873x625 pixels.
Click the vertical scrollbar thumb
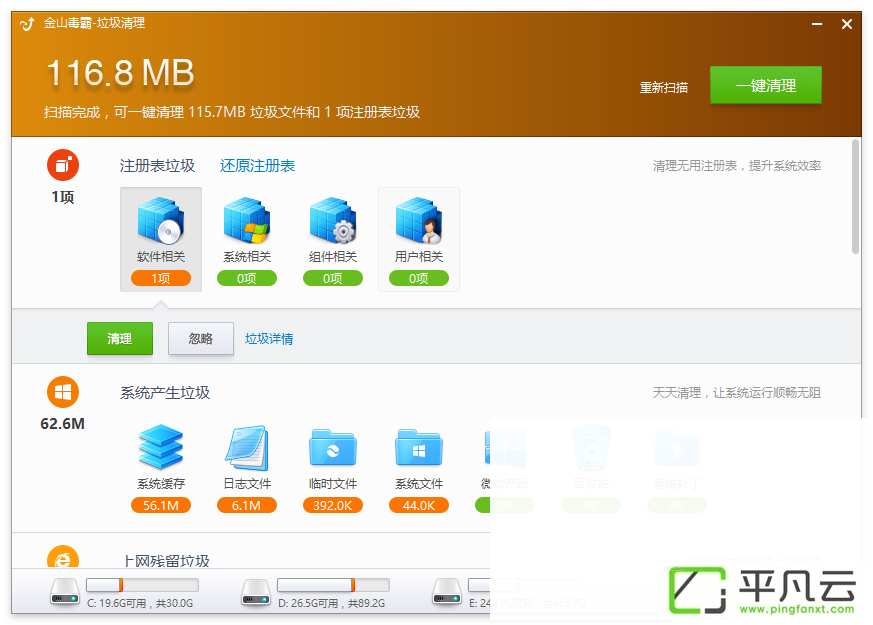856,196
